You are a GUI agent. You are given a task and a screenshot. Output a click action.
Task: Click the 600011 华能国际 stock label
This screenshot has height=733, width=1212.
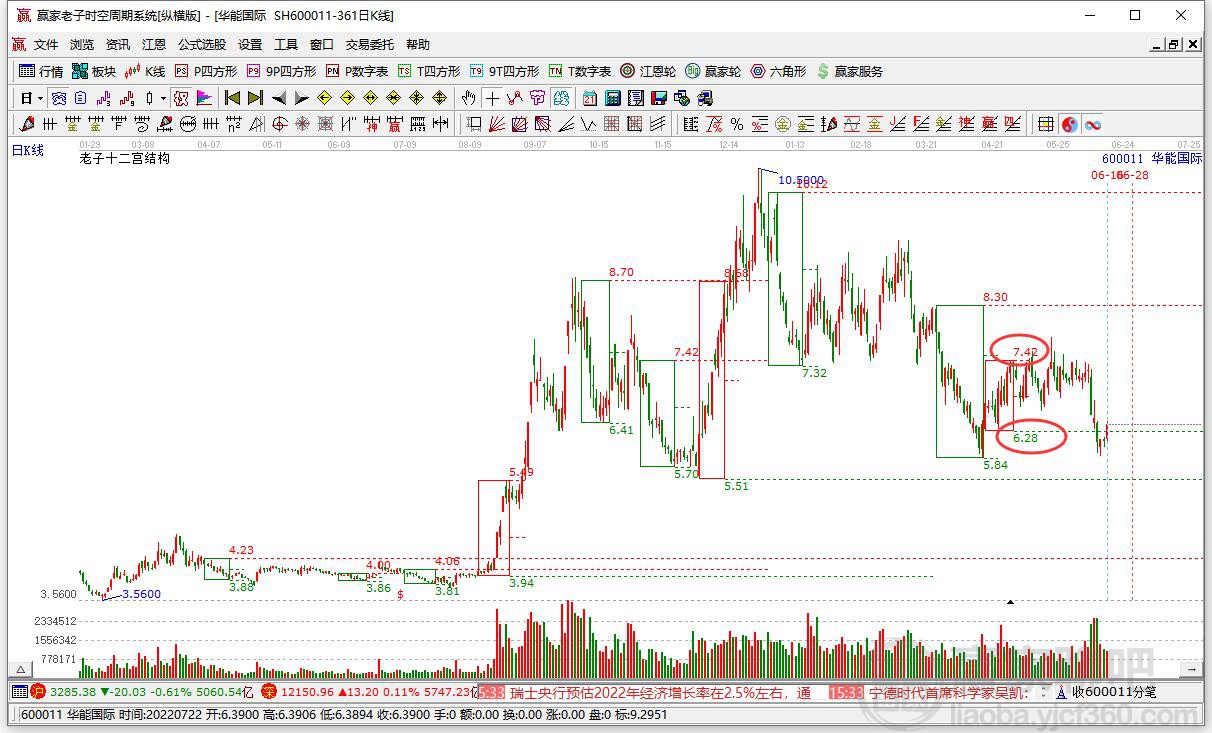(1152, 158)
